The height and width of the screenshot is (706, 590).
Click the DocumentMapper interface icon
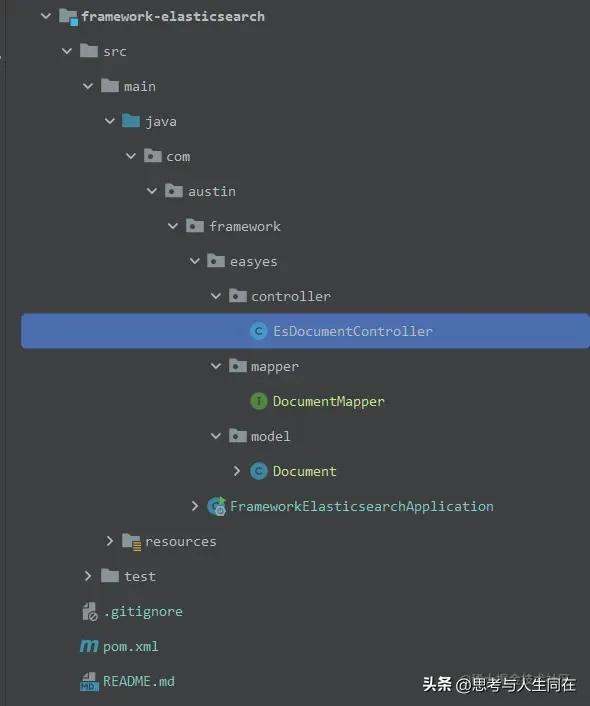259,401
